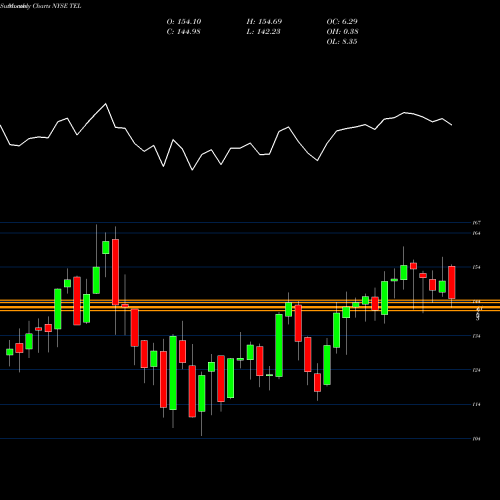The height and width of the screenshot is (500, 500).
Task: Click the 'OL: 8.35' readout
Action: (342, 42)
